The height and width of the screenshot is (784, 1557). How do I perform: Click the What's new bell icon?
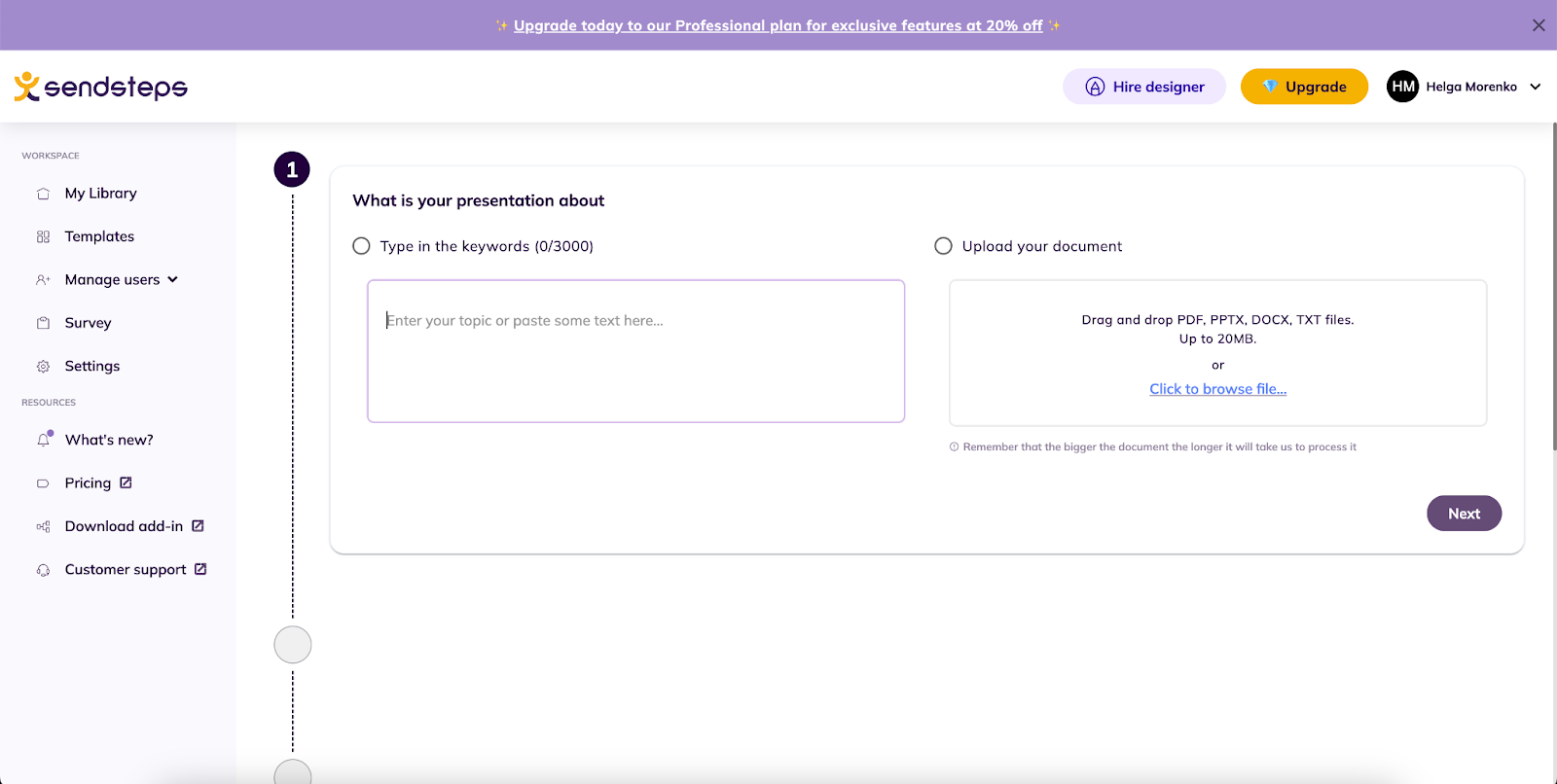click(x=44, y=440)
